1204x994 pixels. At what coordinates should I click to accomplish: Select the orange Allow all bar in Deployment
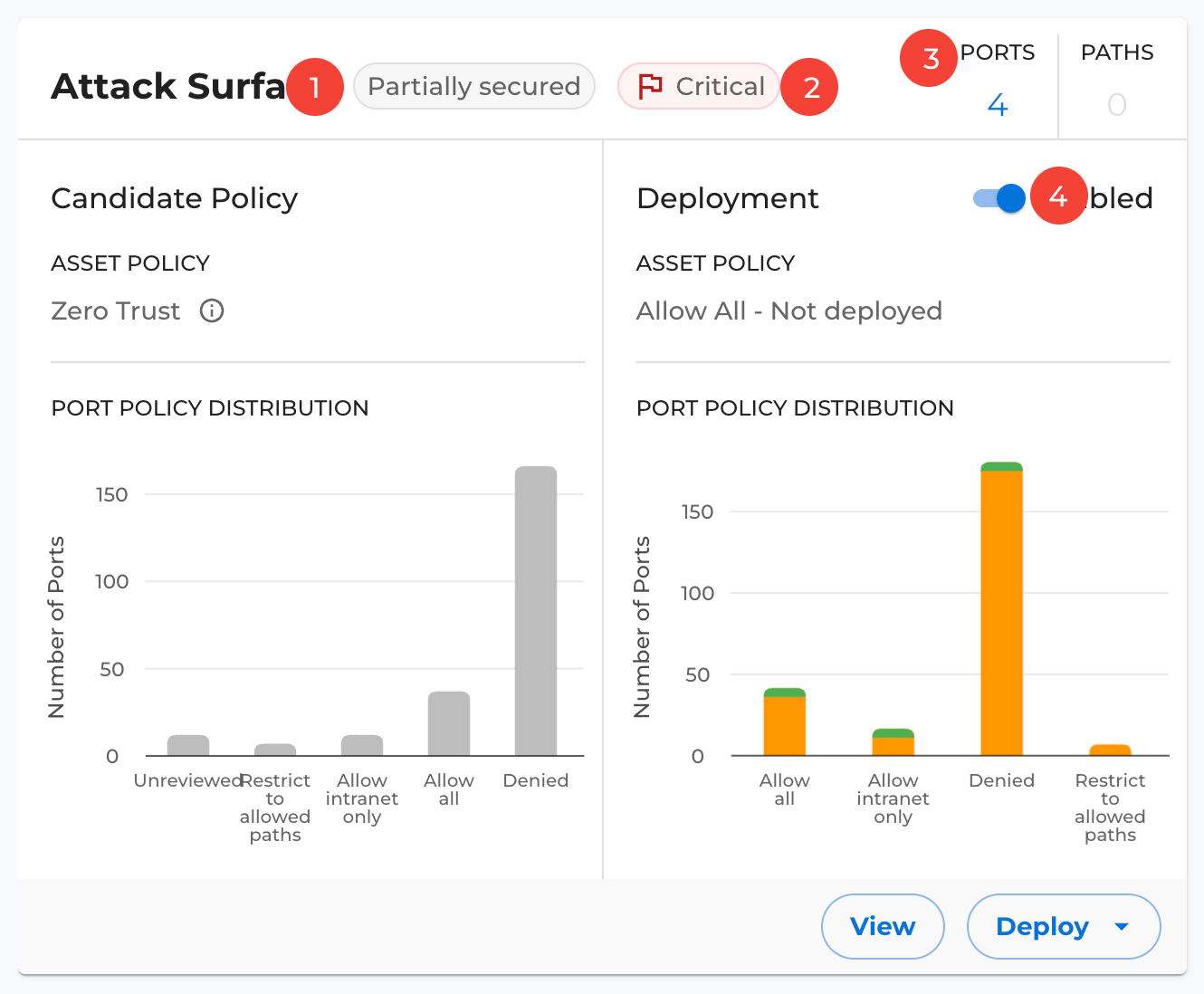[x=785, y=726]
